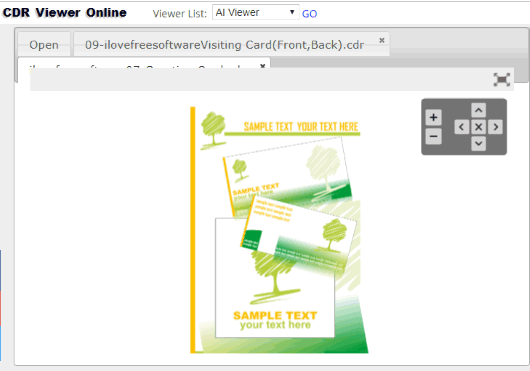Close the Visiting Card(Front,Back).cdr tab
Viewport: 530px width, 371px height.
[x=382, y=40]
